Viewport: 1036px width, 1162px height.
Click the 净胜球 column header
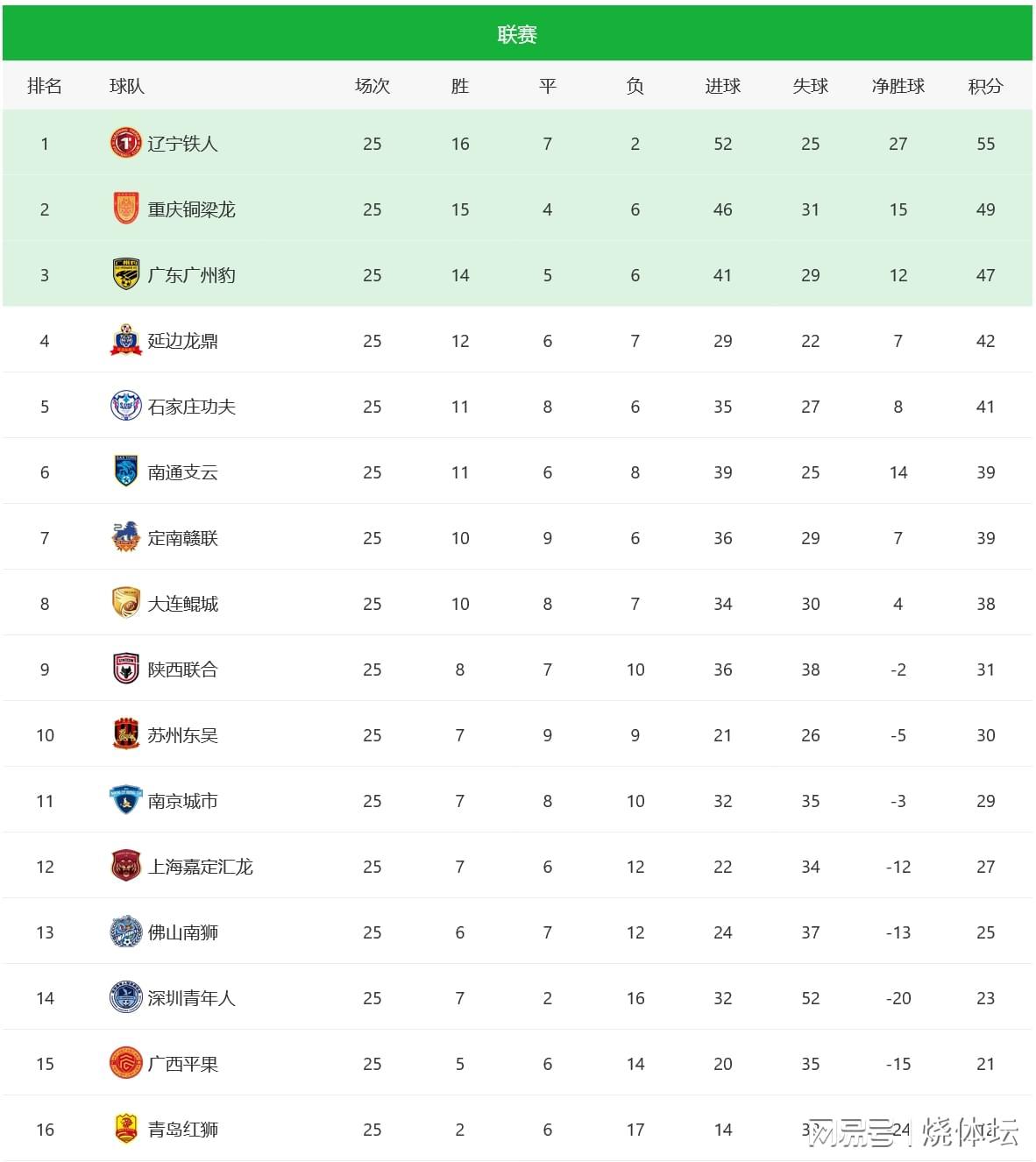pyautogui.click(x=898, y=86)
